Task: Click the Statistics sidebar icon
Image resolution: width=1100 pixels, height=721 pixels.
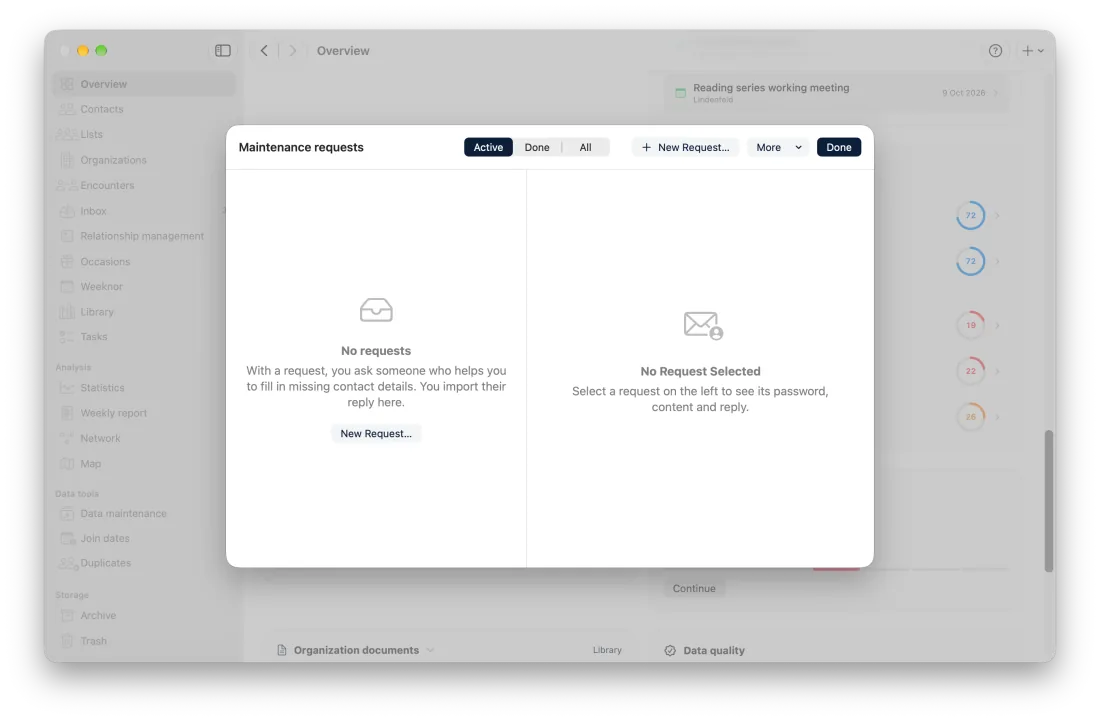Action: [x=67, y=388]
